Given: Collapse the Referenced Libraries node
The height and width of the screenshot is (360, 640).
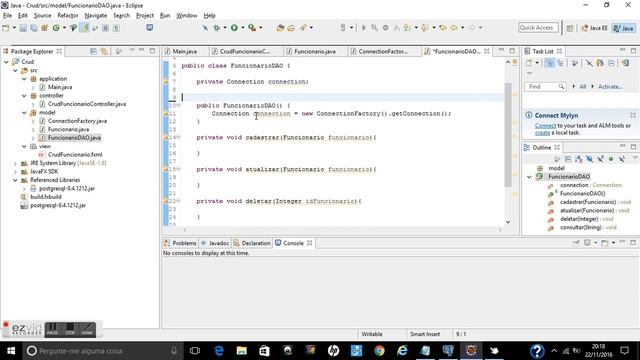Looking at the screenshot, I should coord(15,180).
